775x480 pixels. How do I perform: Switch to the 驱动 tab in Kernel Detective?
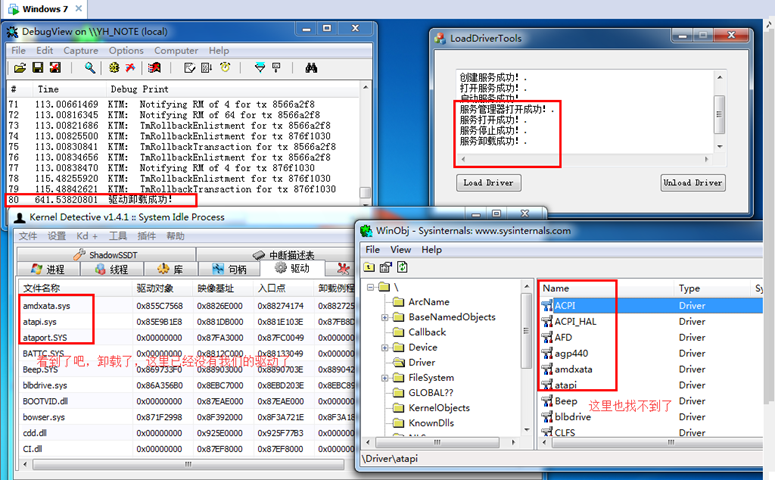click(x=293, y=268)
